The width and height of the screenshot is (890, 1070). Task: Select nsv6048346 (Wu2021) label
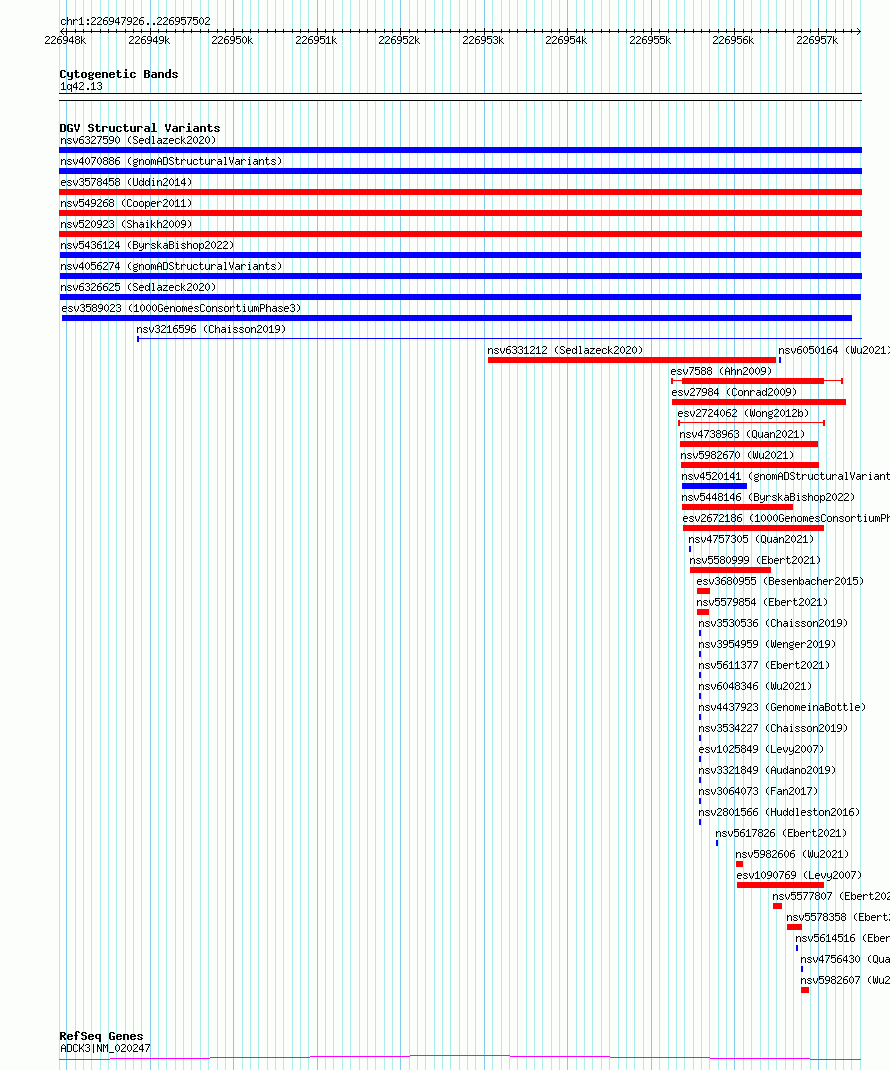[x=756, y=686]
